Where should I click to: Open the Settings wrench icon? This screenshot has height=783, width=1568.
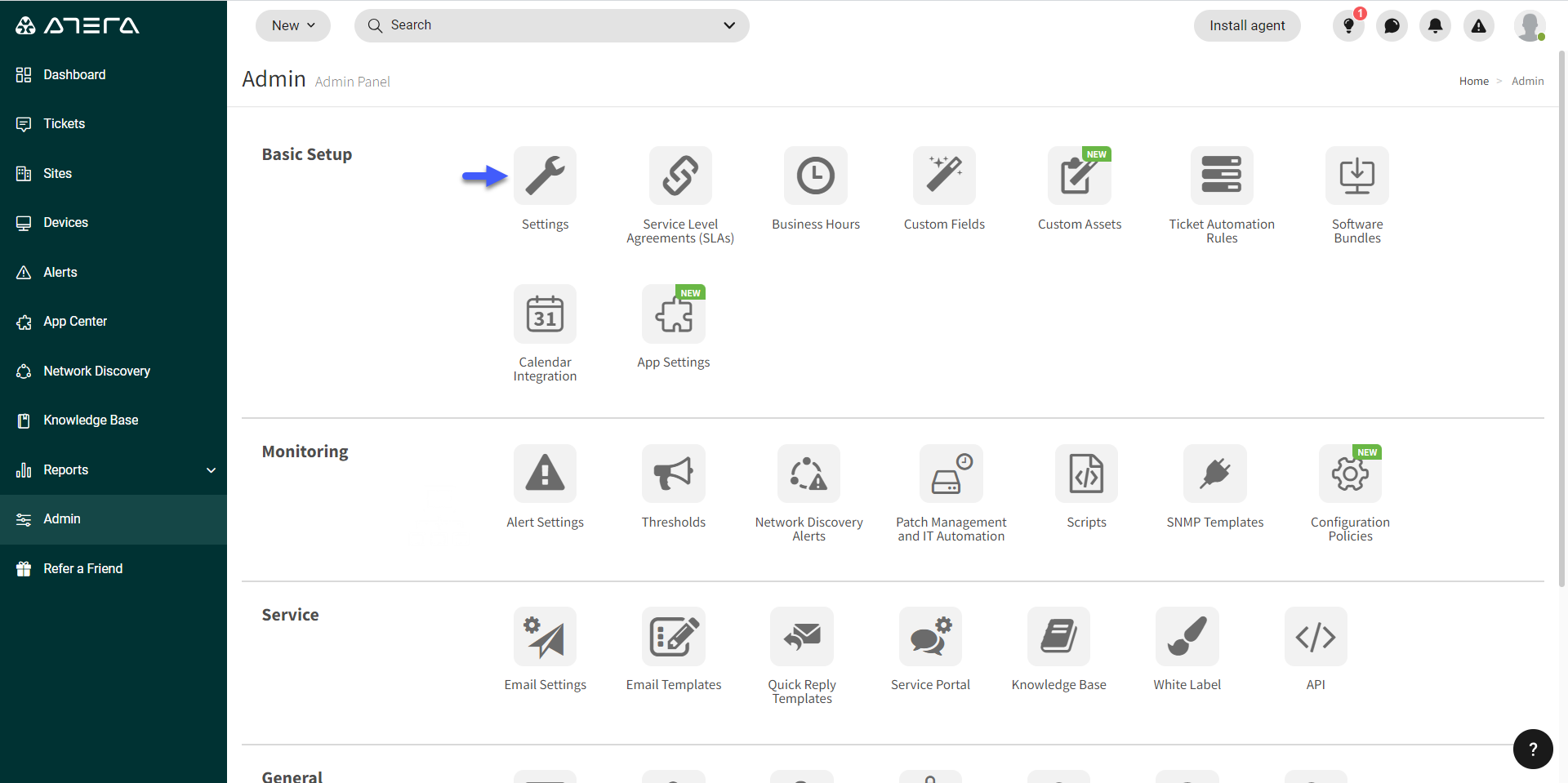click(545, 176)
